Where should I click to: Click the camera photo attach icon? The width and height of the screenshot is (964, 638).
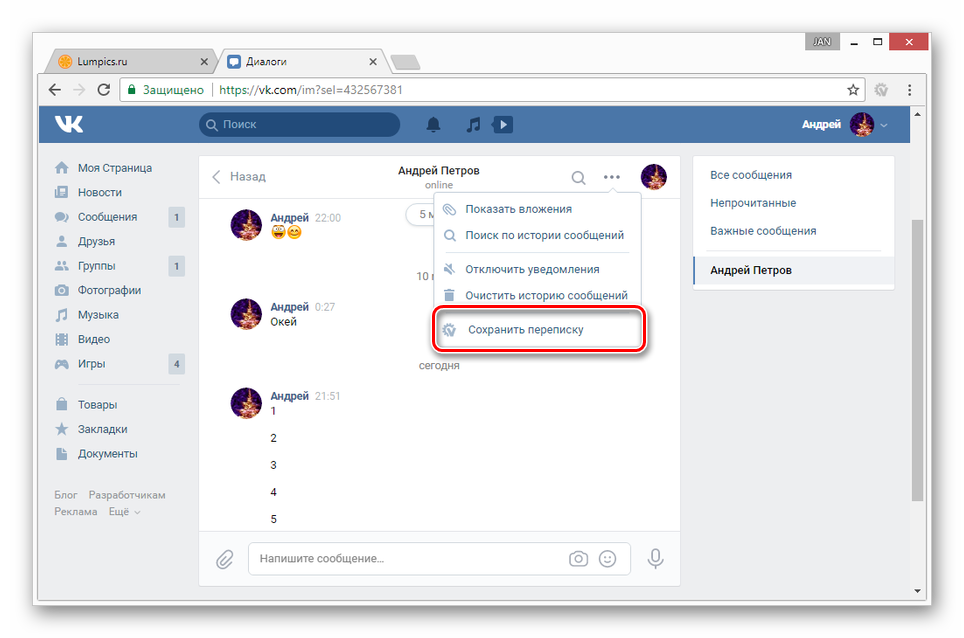point(578,559)
